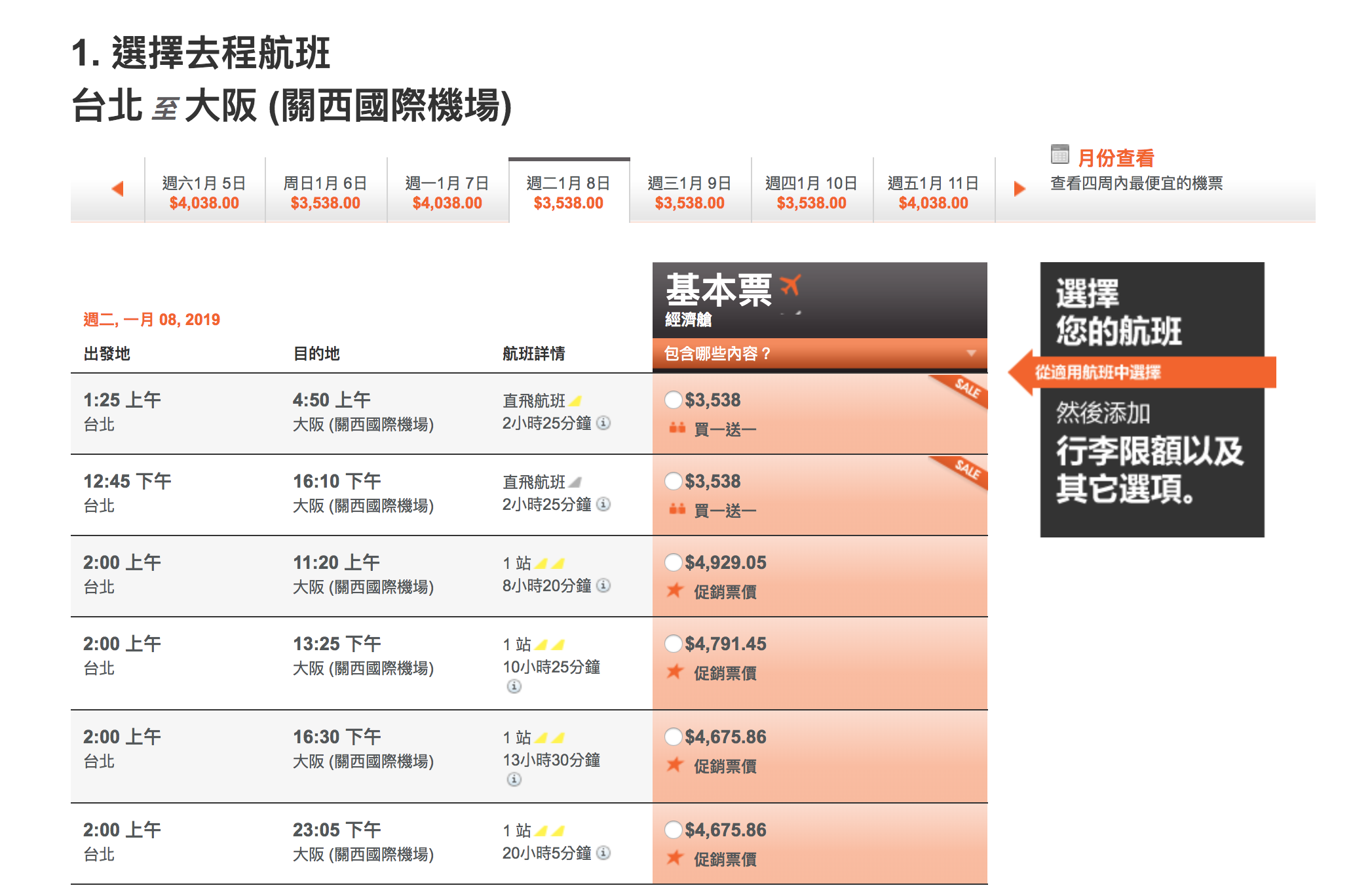Select the $4,929.05 promotional fare radio button
This screenshot has height=894, width=1372.
[x=673, y=562]
